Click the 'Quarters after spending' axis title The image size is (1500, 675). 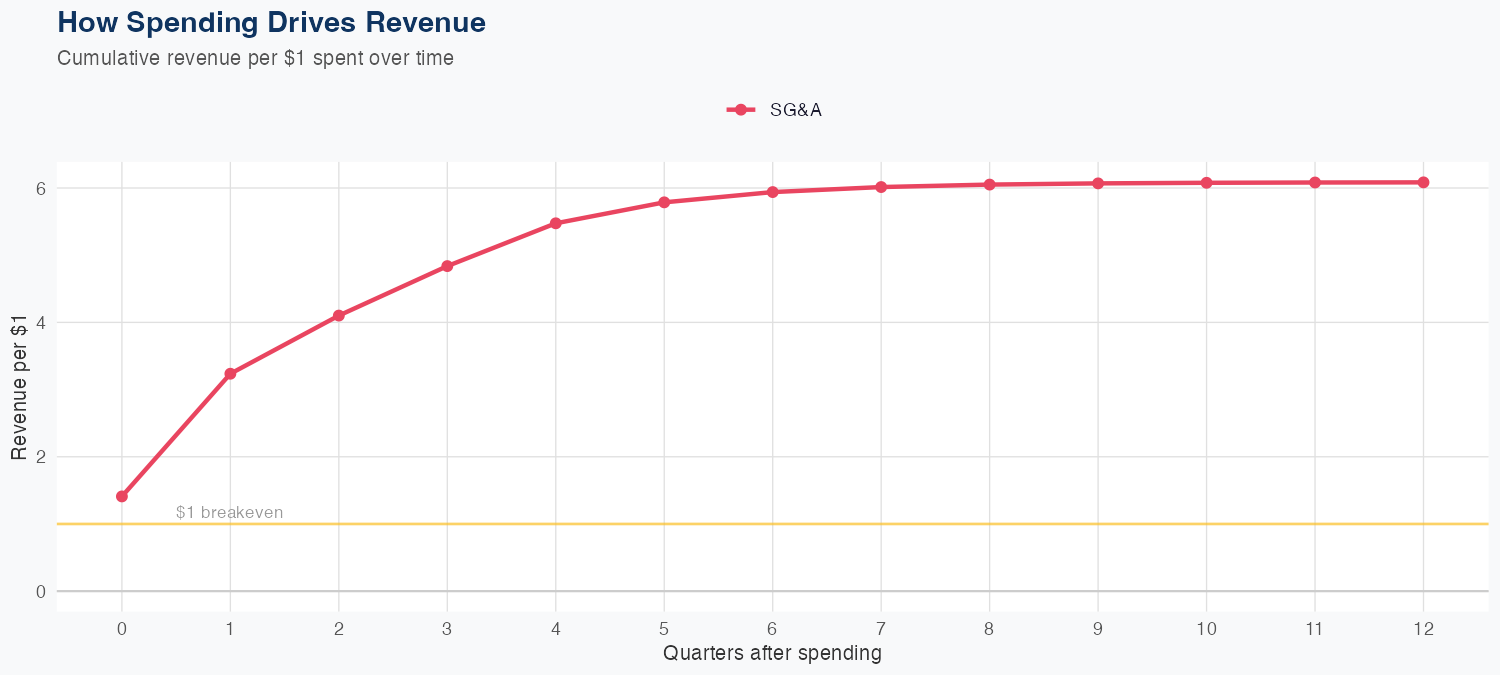point(772,653)
